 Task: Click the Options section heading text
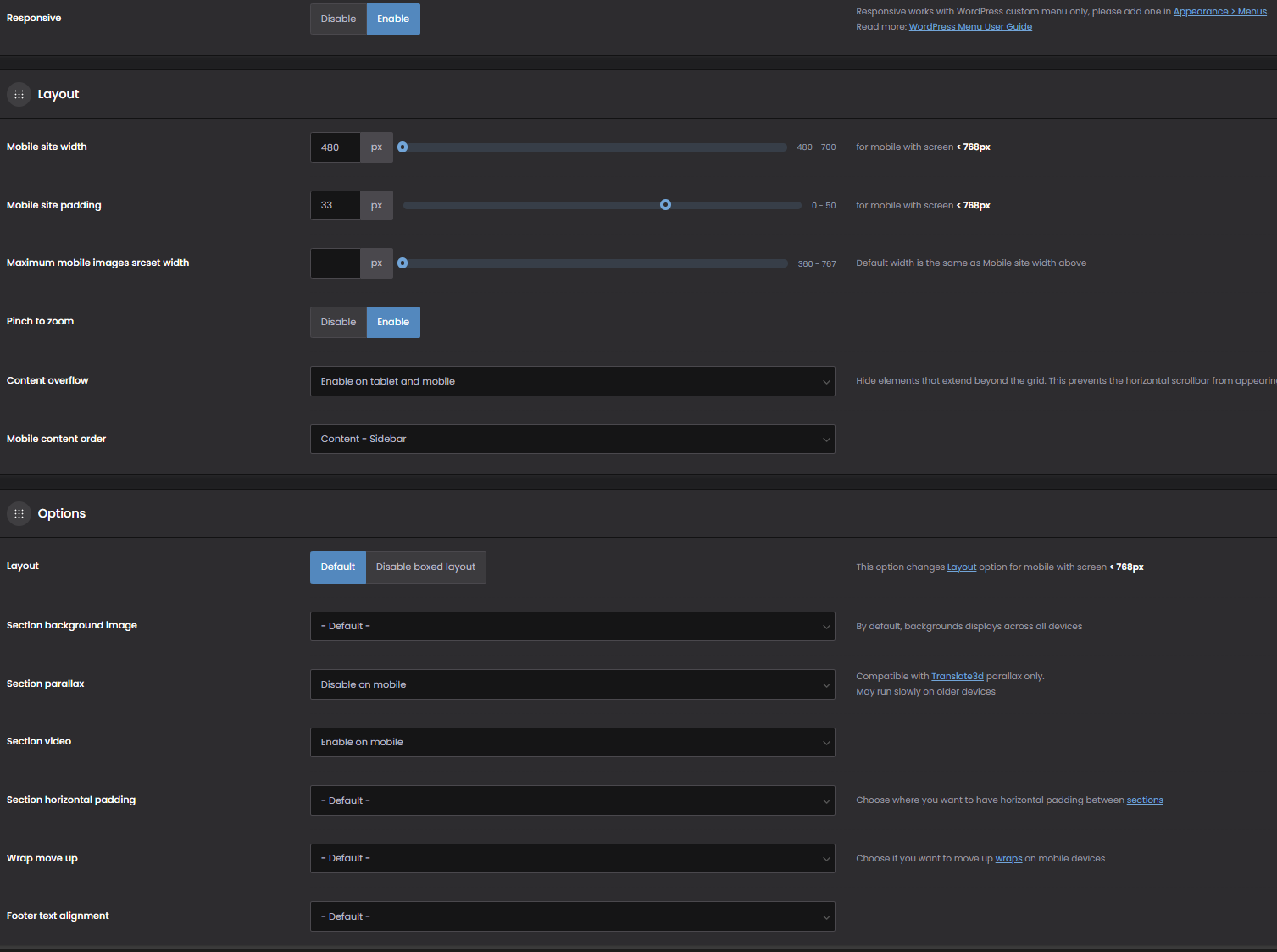(62, 513)
